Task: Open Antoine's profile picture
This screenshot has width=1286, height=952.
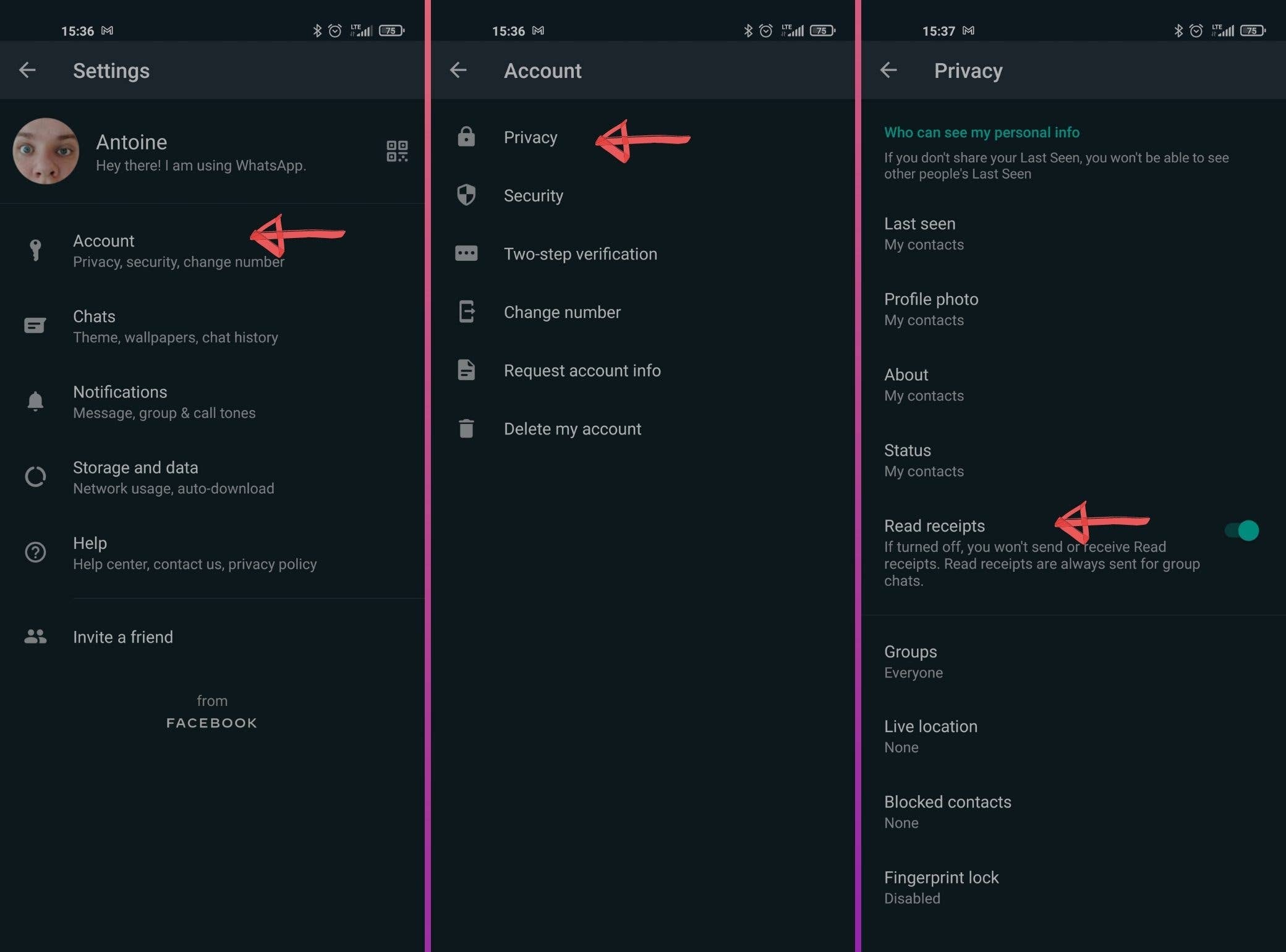Action: (47, 151)
